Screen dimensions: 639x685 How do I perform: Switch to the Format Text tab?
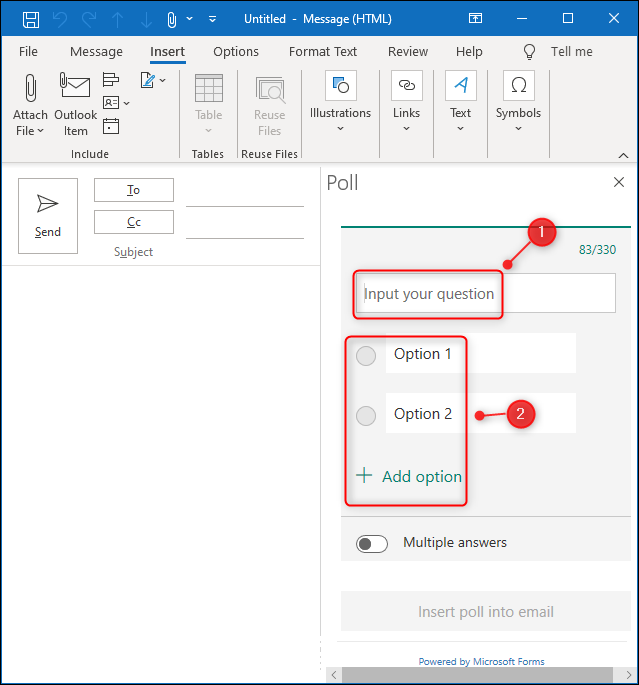click(323, 52)
